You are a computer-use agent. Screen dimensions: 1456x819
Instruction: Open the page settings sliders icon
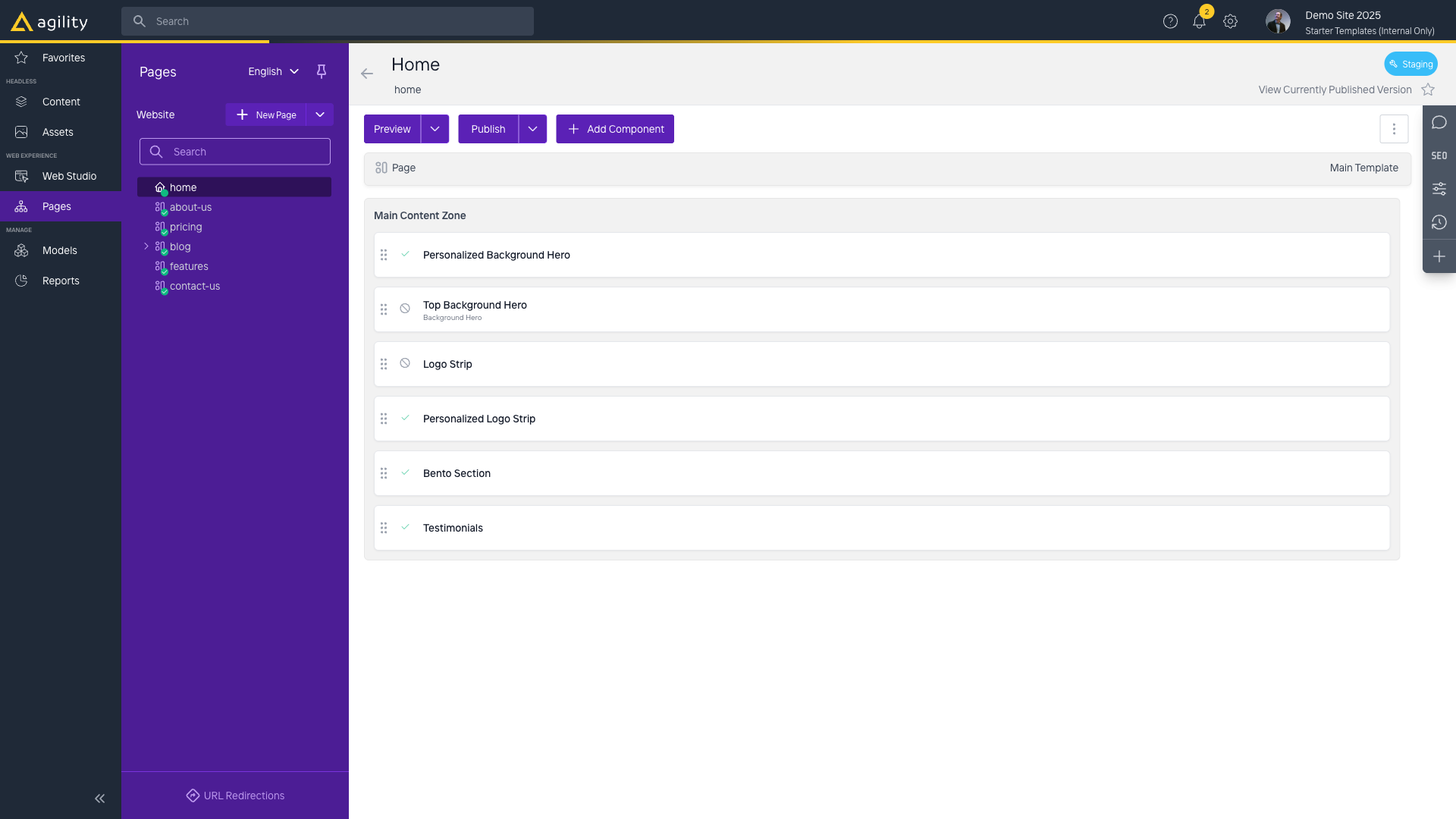(x=1439, y=189)
